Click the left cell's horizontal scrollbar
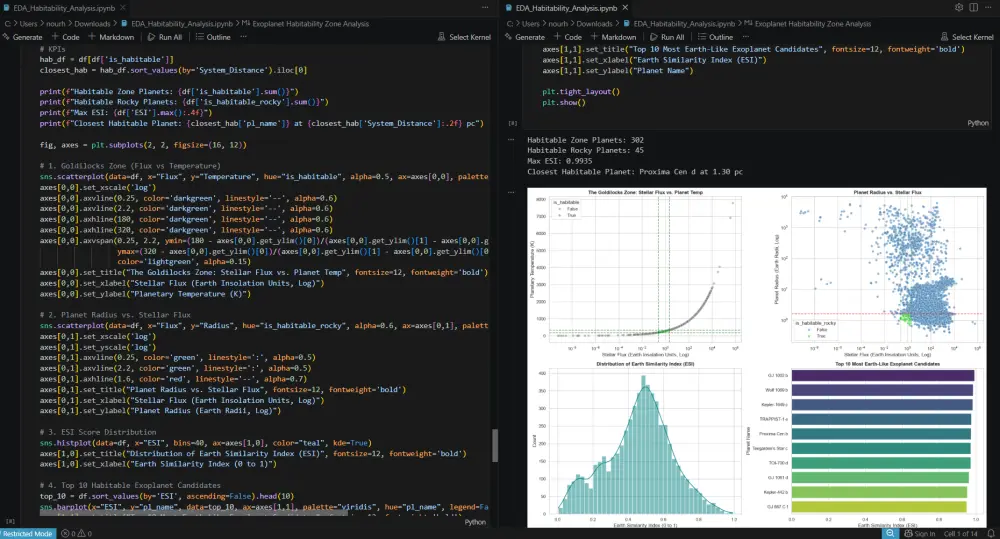Viewport: 1000px width, 539px height. click(194, 512)
